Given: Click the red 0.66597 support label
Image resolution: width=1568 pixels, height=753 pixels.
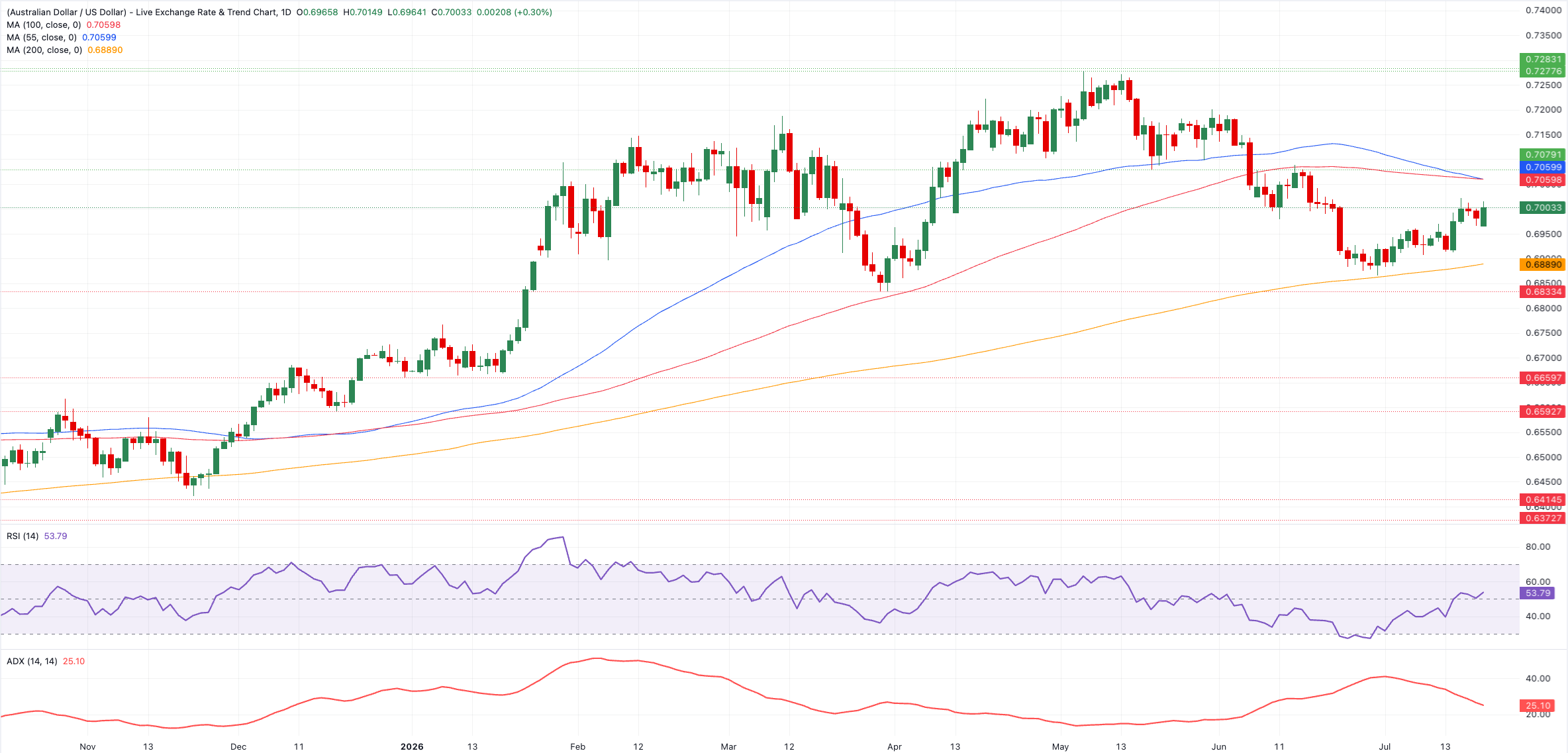Looking at the screenshot, I should pyautogui.click(x=1543, y=377).
